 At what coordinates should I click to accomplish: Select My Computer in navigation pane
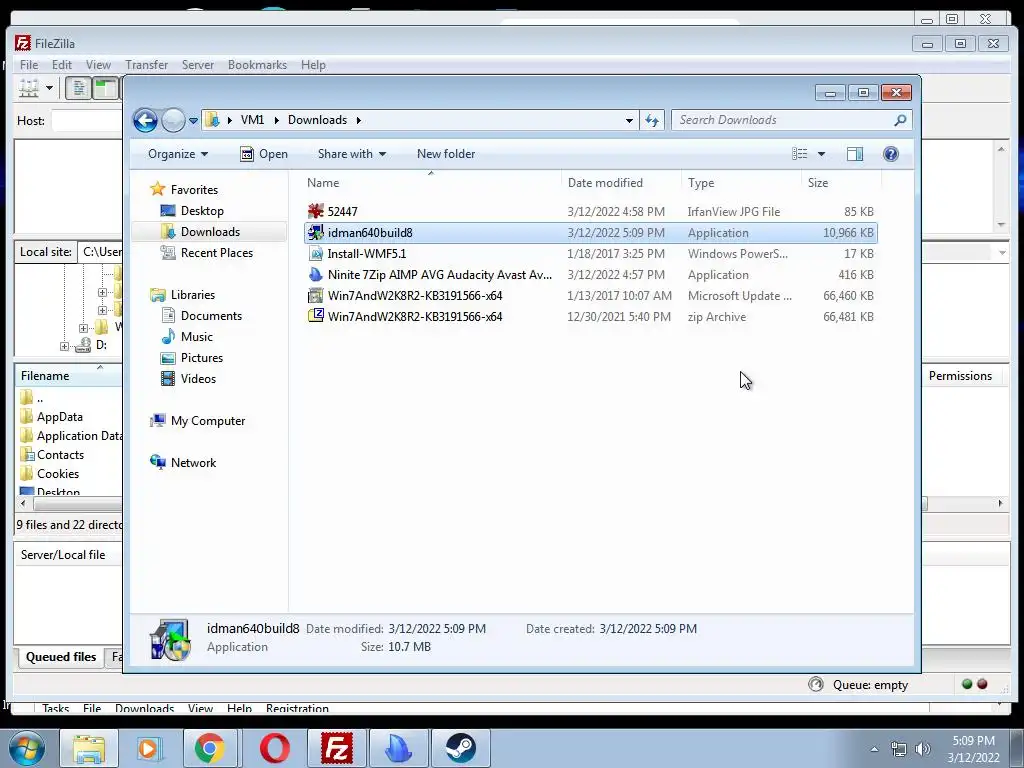[x=208, y=421]
